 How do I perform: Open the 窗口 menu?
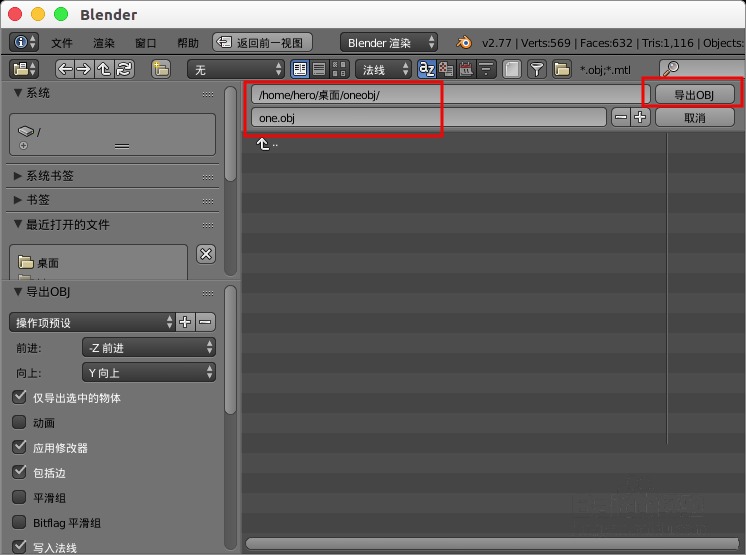click(x=146, y=43)
